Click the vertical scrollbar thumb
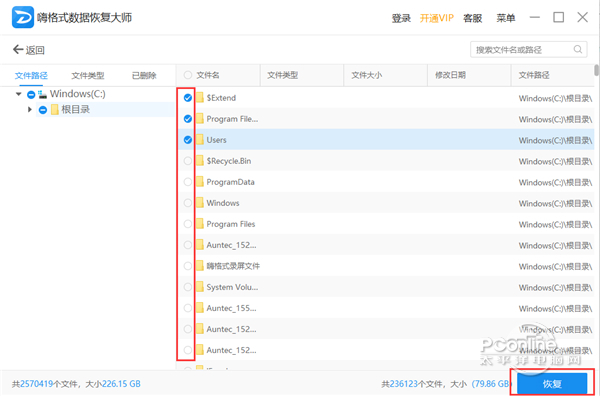The image size is (600, 396). click(x=596, y=70)
